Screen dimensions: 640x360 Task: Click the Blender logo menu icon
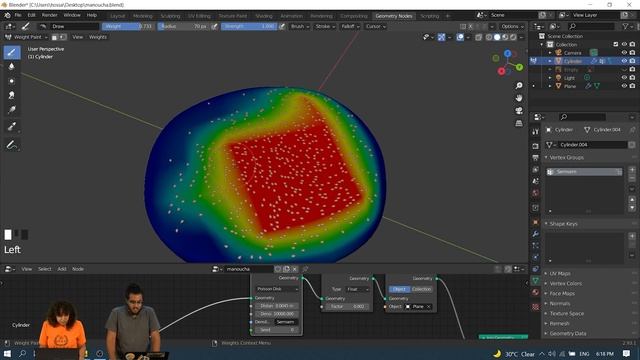click(7, 15)
